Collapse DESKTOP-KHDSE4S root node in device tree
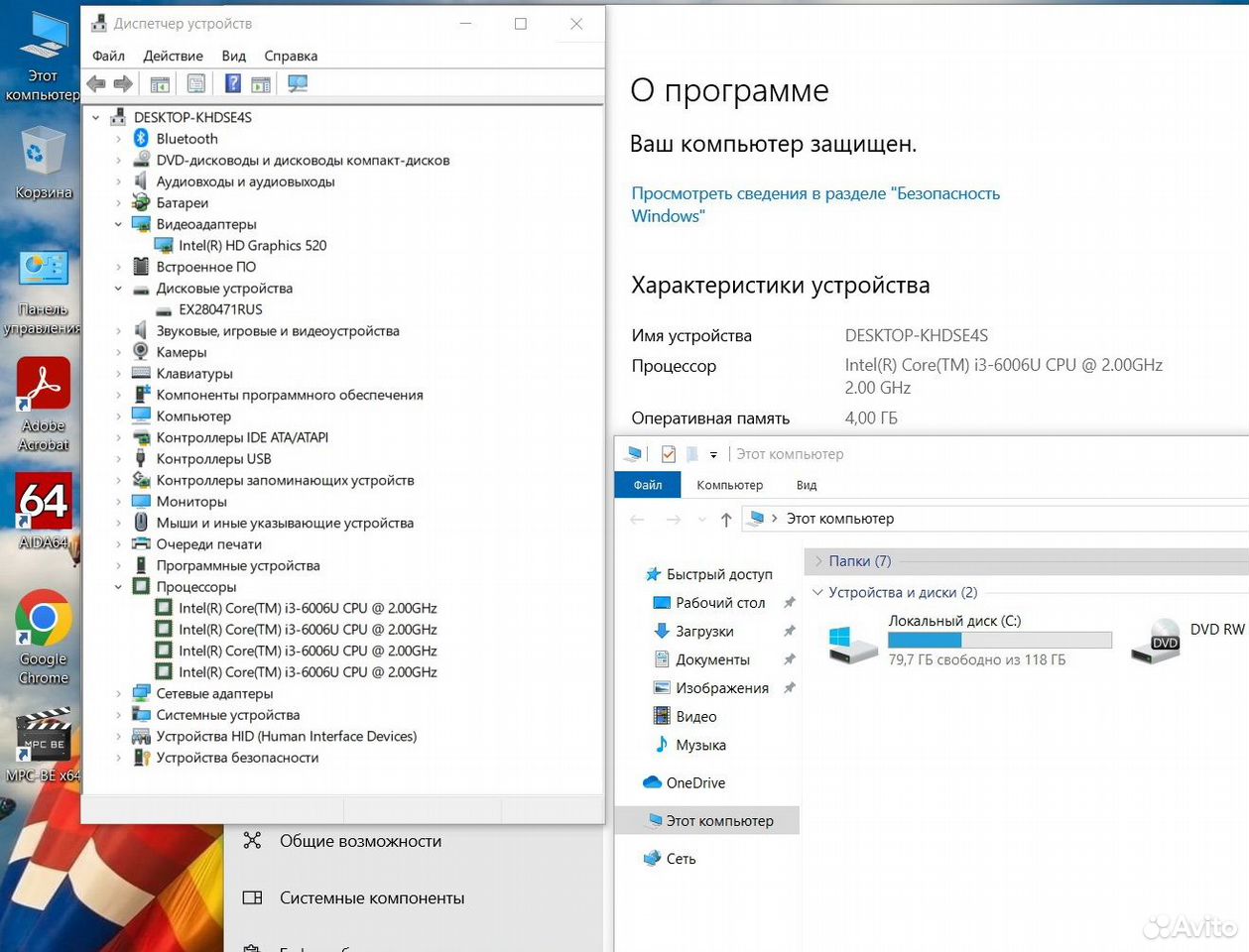This screenshot has height=952, width=1249. (96, 117)
